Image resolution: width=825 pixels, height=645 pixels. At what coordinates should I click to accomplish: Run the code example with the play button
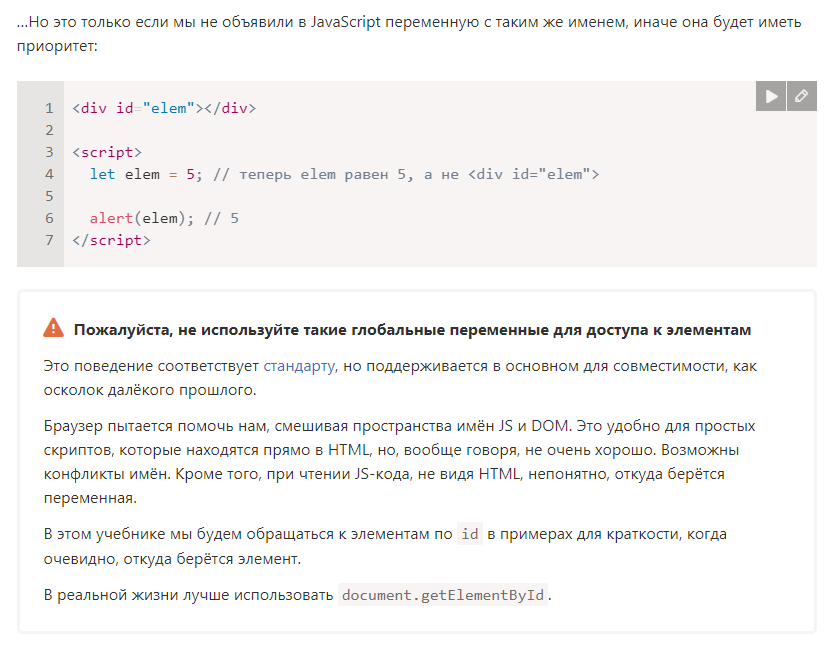771,96
